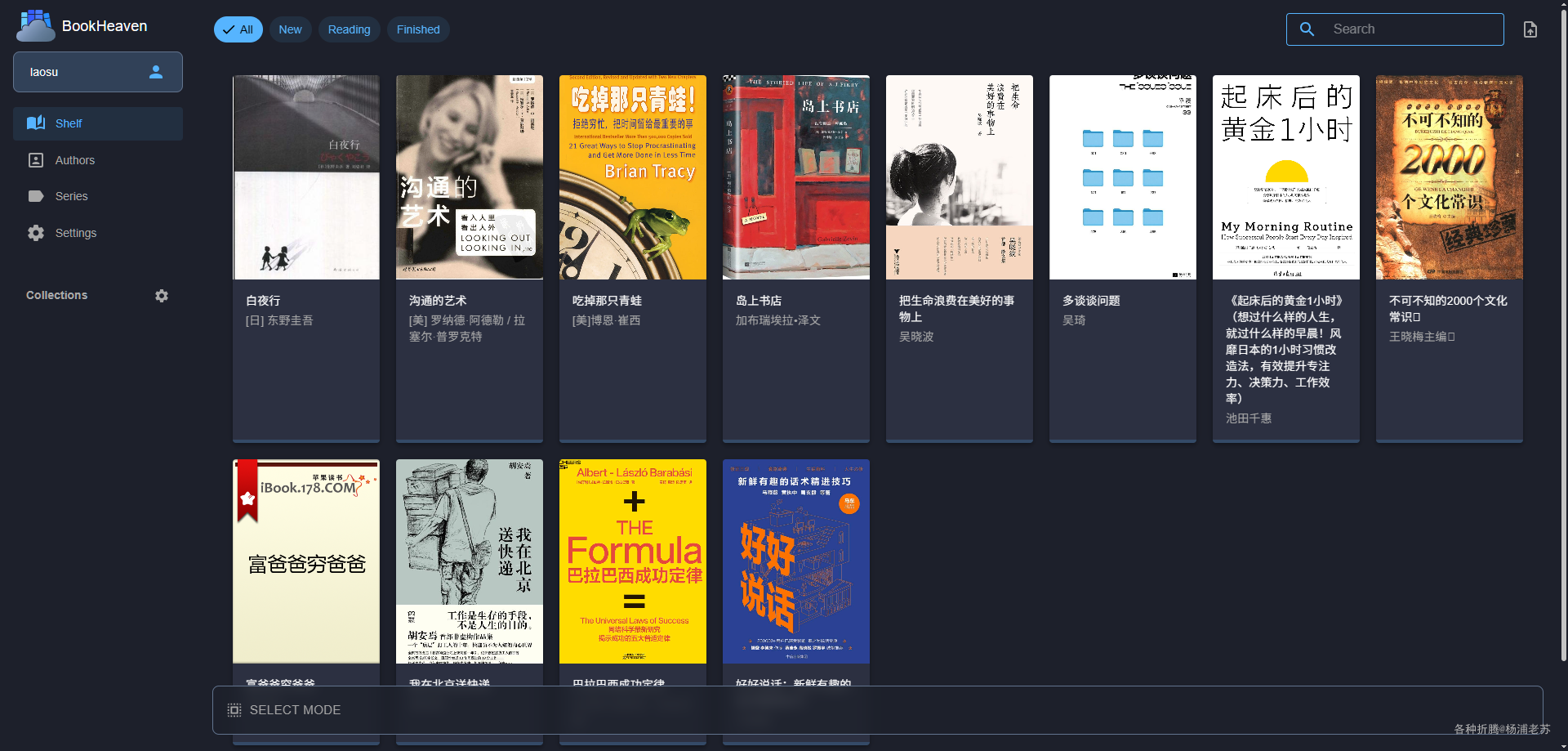Viewport: 1568px width, 751px height.
Task: Click the BookHeaven cloud logo icon
Action: pos(35,26)
